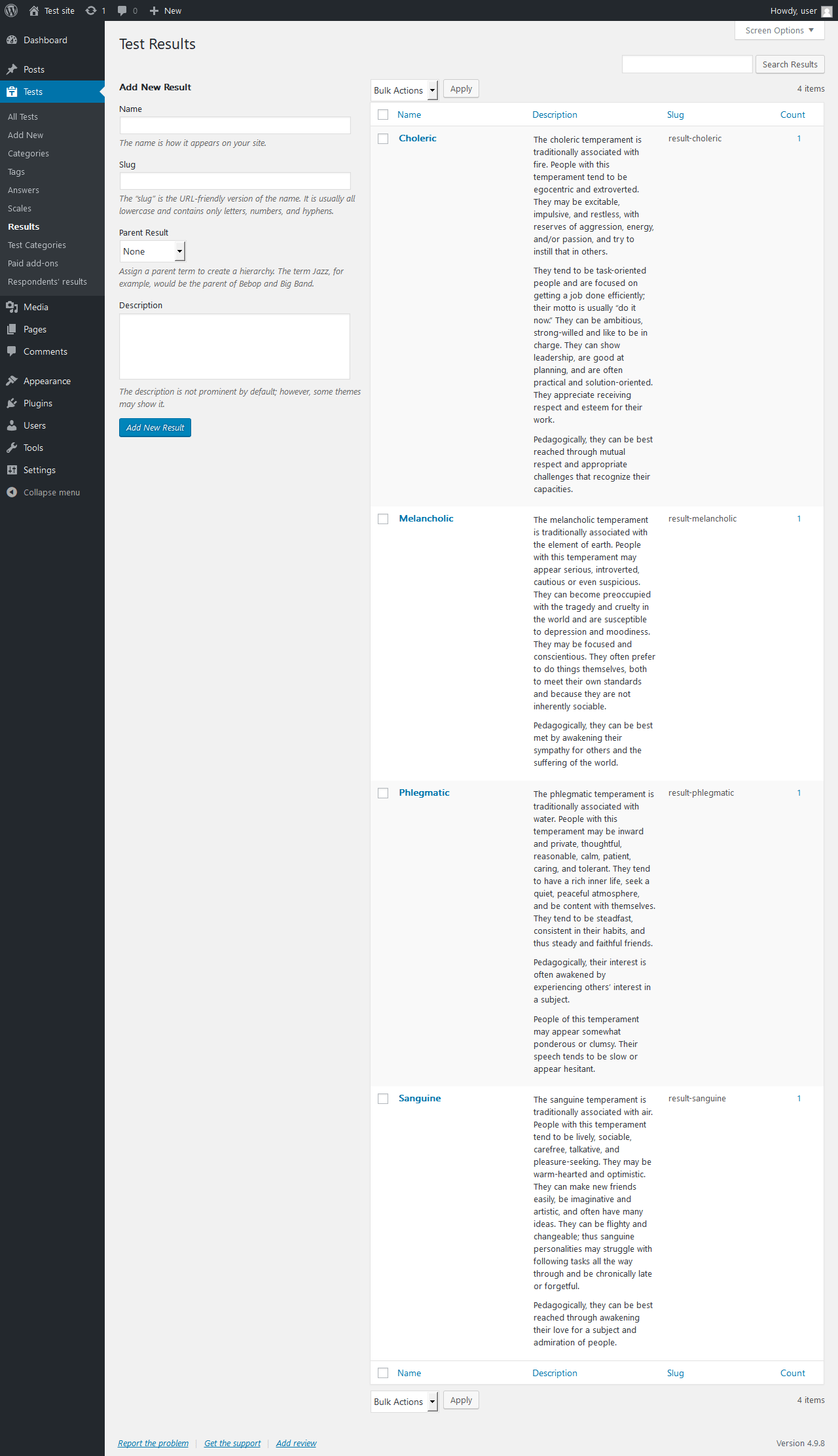
Task: Tick the select-all checkbox in table footer
Action: pos(383,1373)
